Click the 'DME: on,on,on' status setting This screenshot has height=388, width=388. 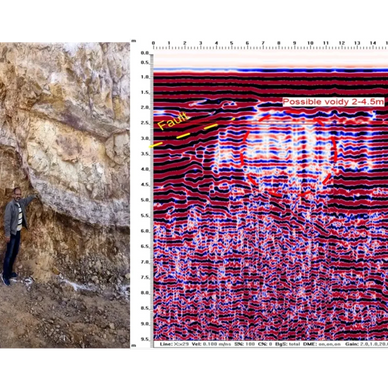coord(322,344)
